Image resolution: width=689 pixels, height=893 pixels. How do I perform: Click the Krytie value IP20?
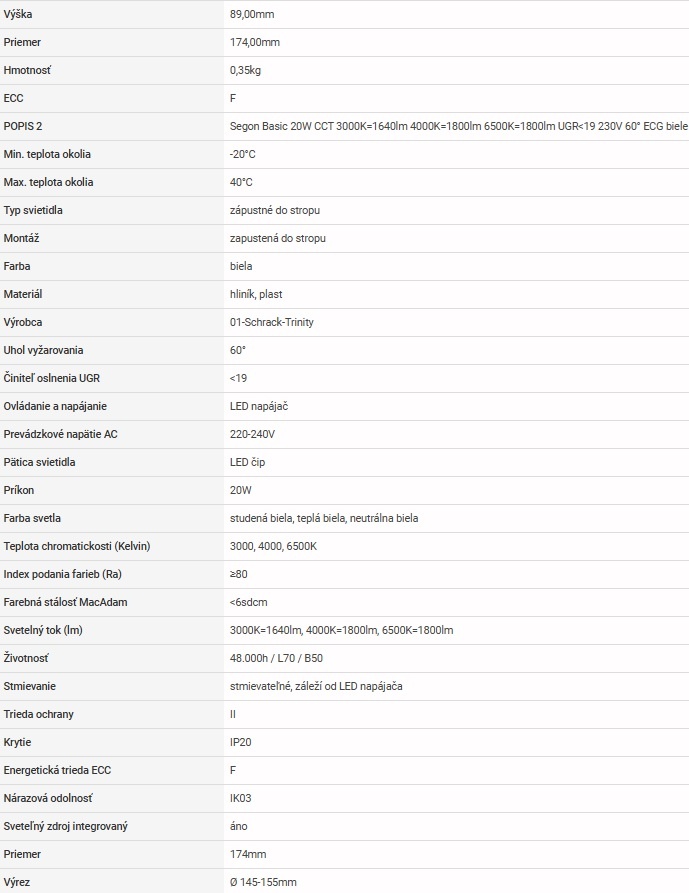point(241,743)
